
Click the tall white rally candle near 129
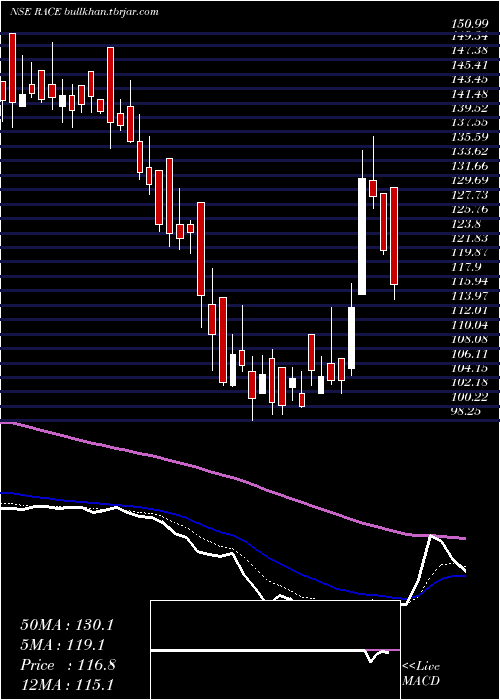tap(362, 237)
